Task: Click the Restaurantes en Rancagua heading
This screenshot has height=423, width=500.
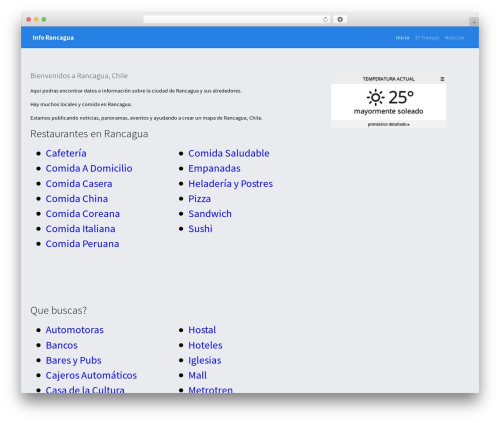Action: pyautogui.click(x=89, y=134)
